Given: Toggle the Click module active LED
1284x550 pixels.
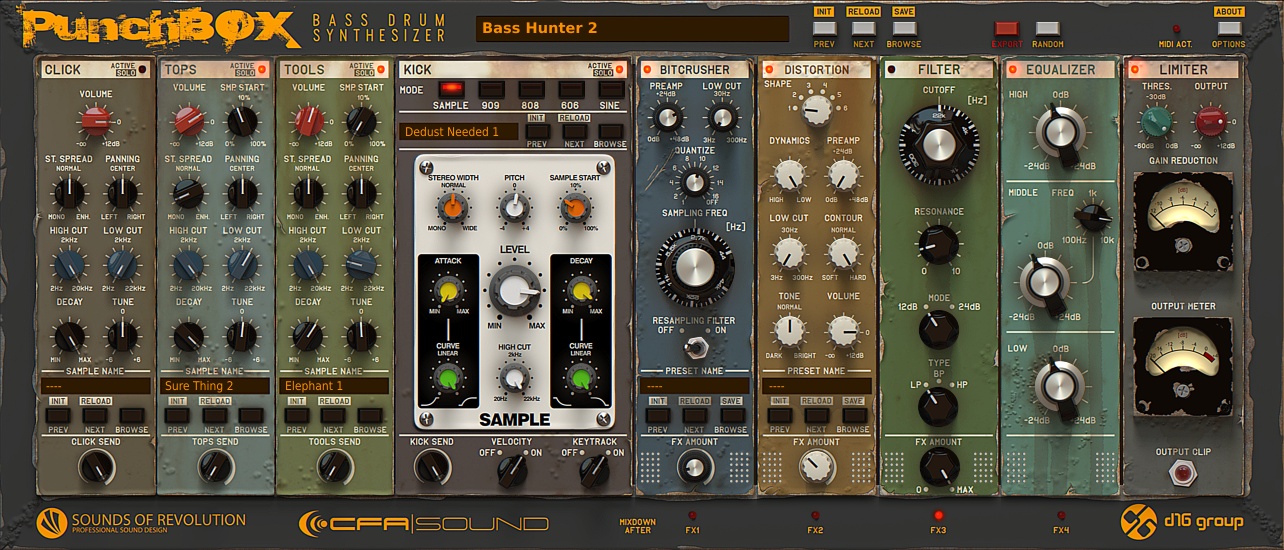Looking at the screenshot, I should (143, 70).
